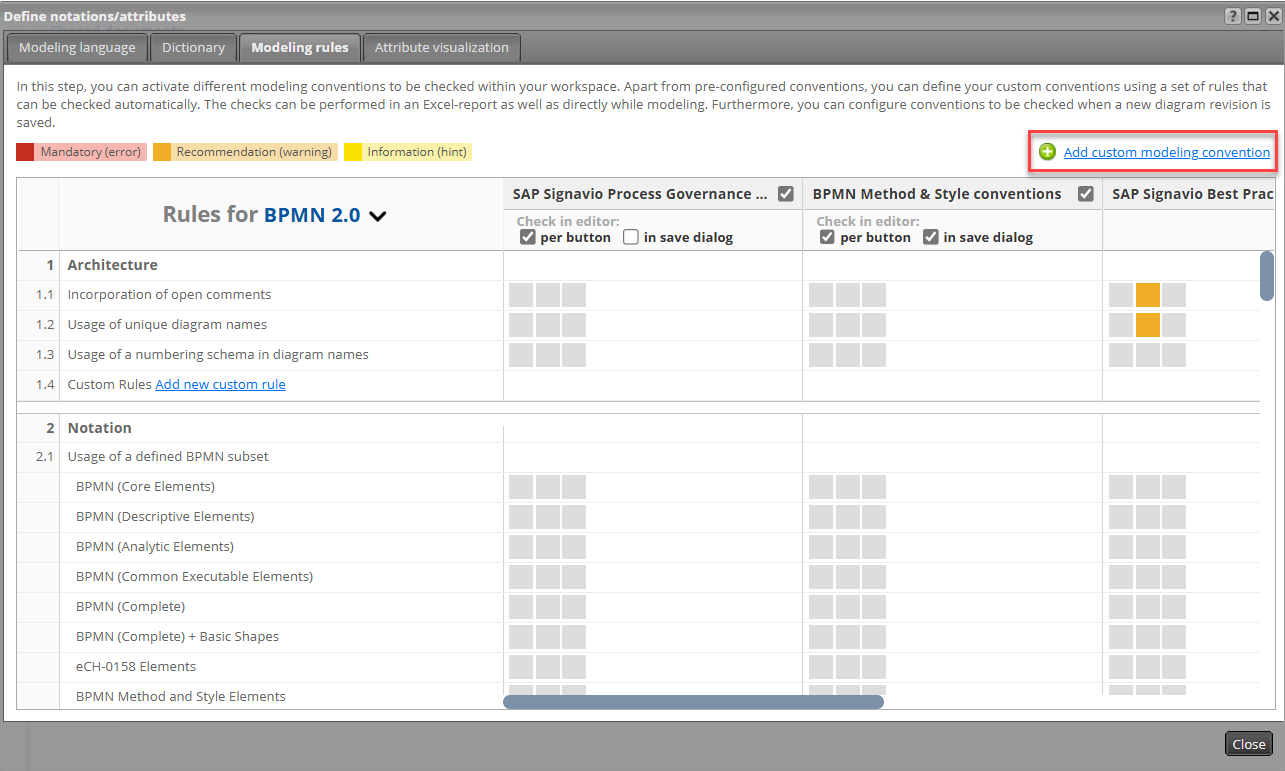Select the 'BPMN (Analytic Elements)' row label
Viewport: 1285px width, 771px height.
tap(155, 547)
